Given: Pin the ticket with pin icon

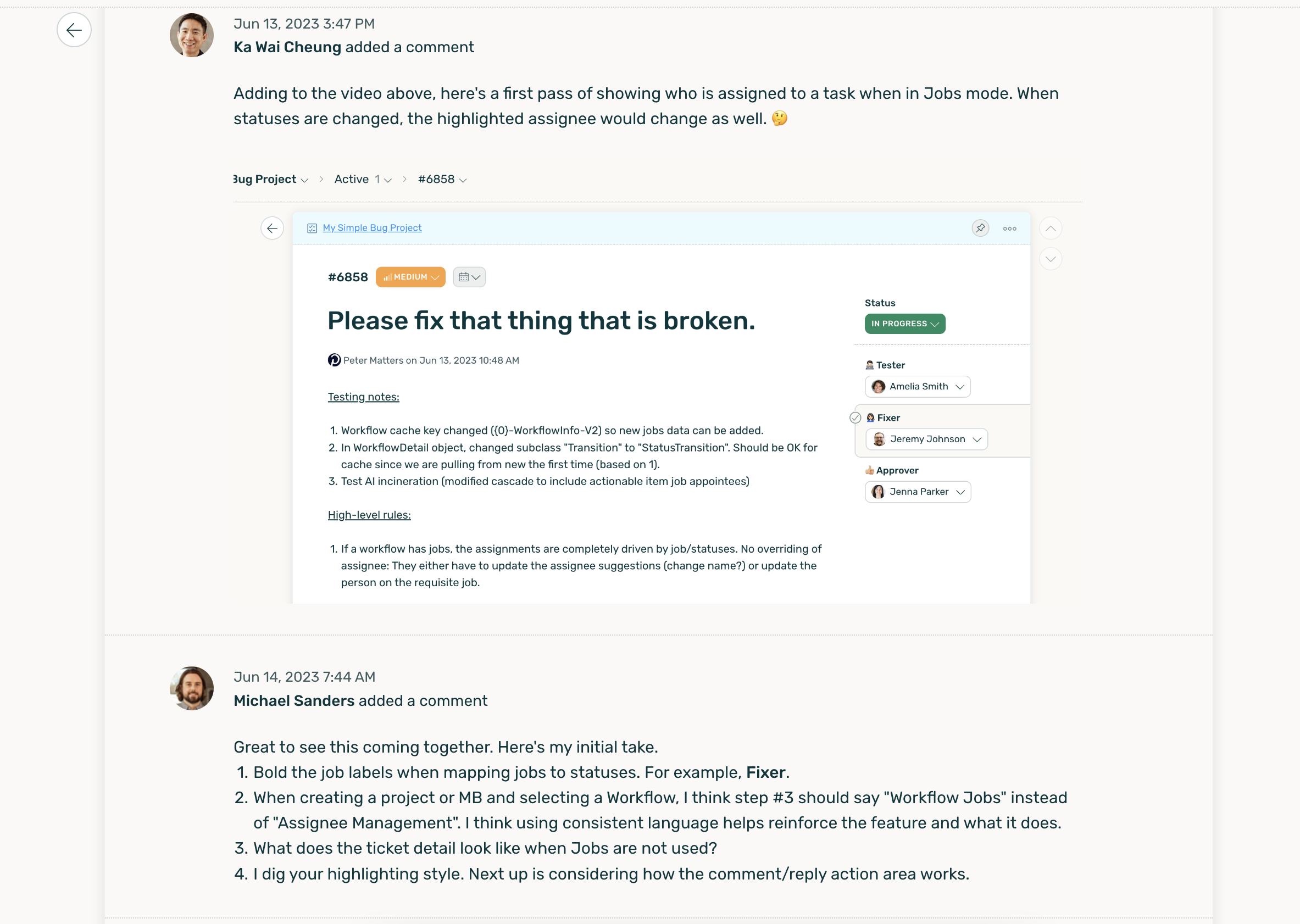Looking at the screenshot, I should pyautogui.click(x=980, y=228).
